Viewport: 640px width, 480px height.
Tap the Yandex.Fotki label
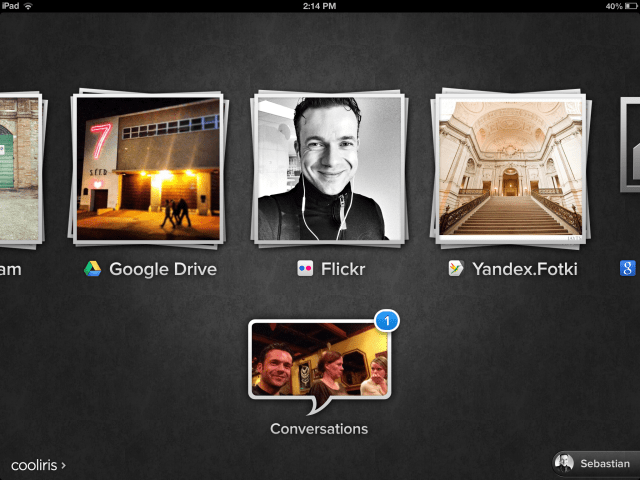(525, 269)
